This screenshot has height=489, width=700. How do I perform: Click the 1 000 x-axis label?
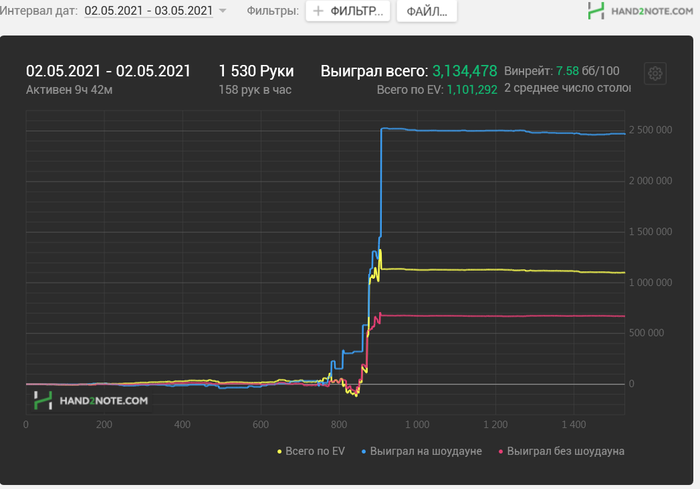coord(417,424)
